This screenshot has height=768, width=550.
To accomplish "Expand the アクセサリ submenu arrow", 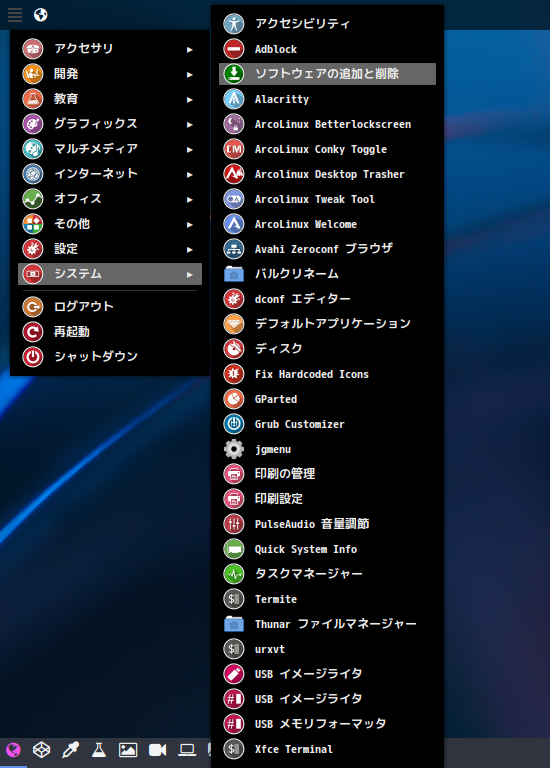I will 190,49.
